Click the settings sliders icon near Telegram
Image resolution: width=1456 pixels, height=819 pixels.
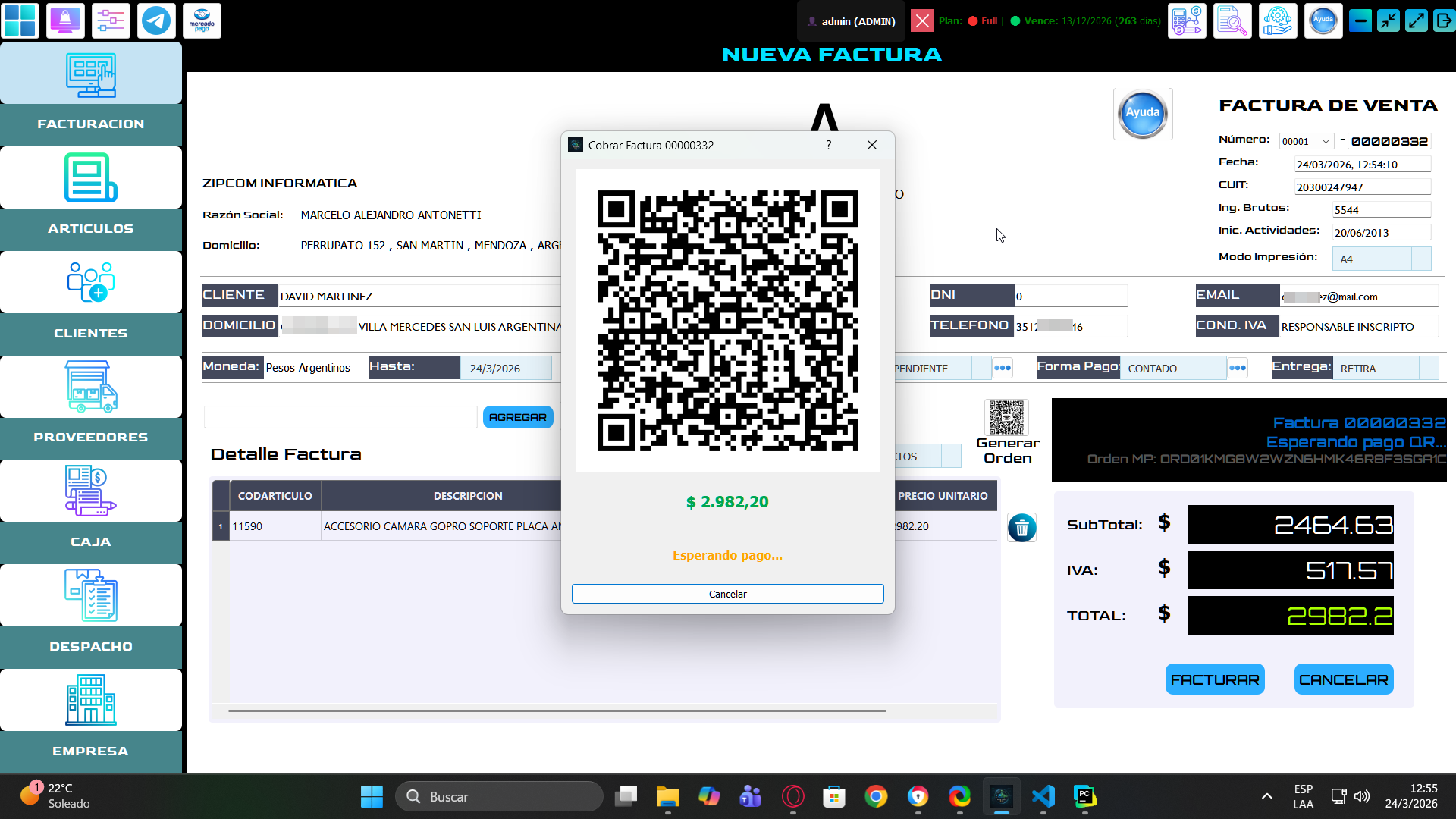(x=111, y=20)
